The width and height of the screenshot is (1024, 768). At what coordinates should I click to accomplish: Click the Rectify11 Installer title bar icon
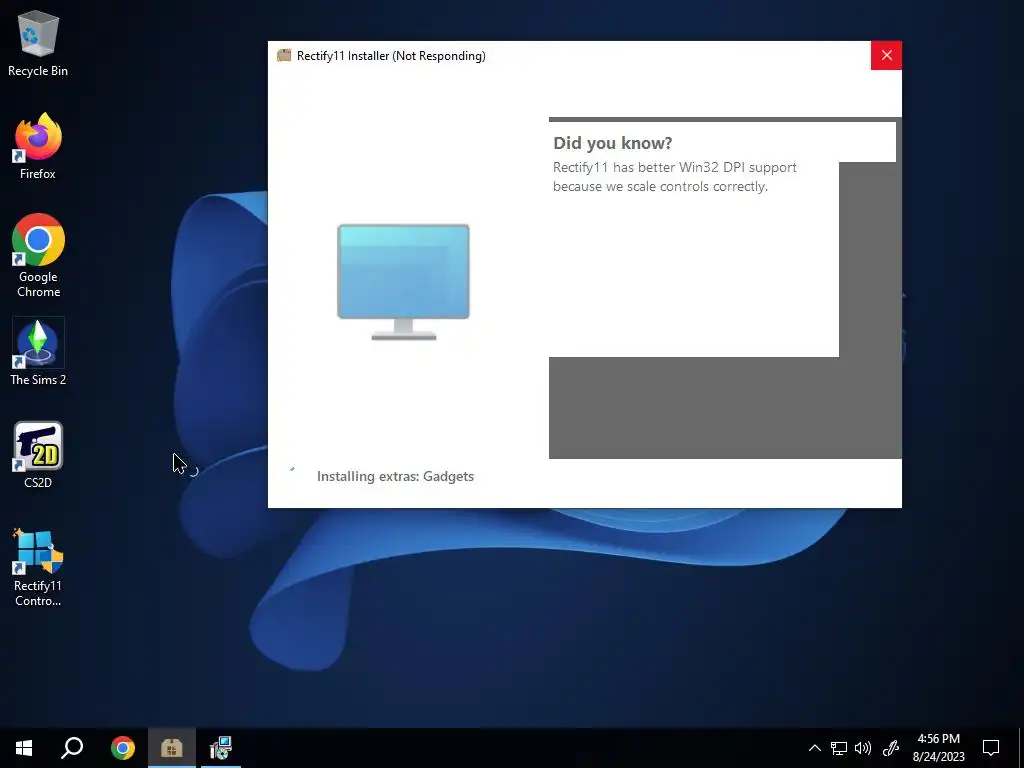283,56
